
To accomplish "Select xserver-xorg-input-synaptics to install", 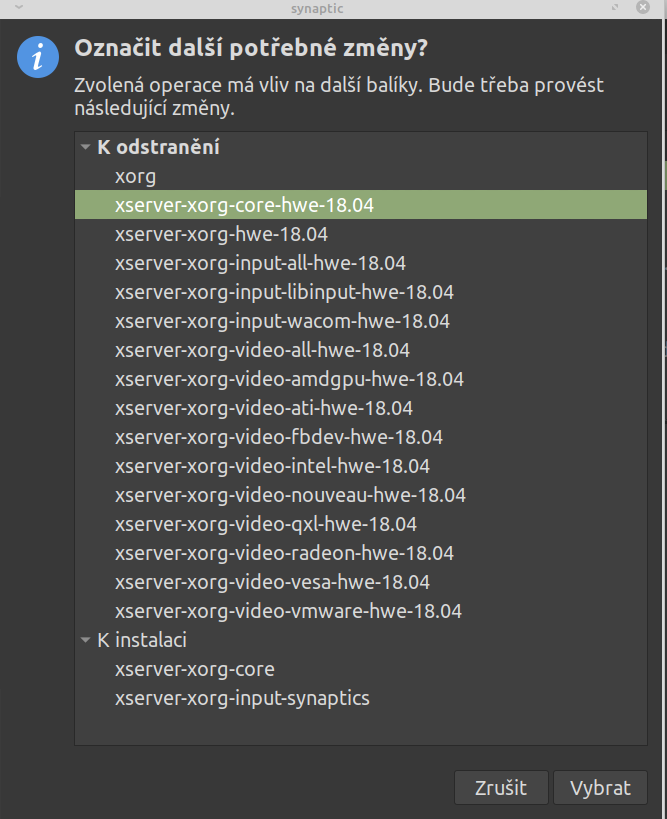I will 242,698.
